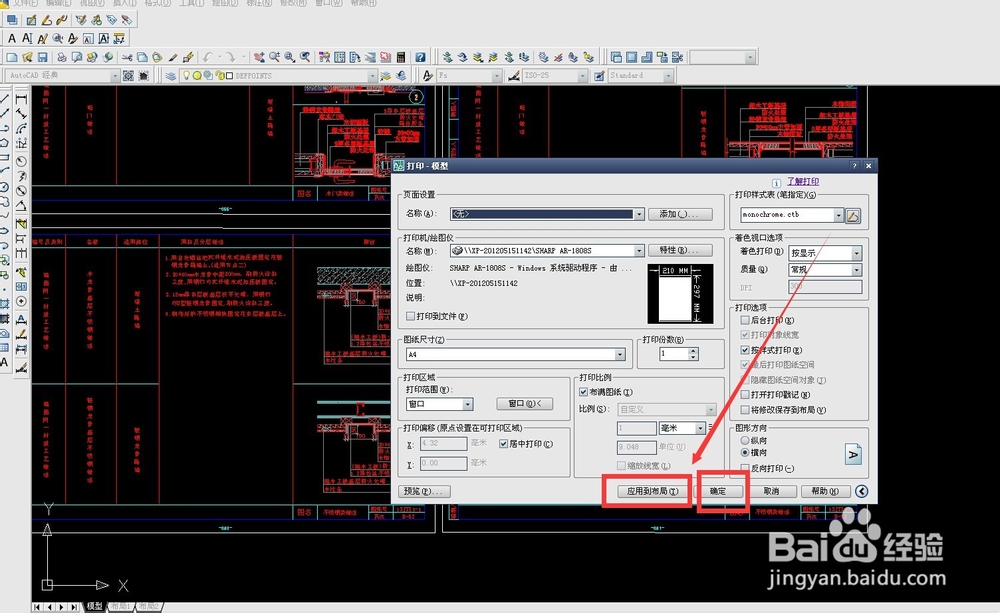Screen dimensions: 1000x613
Task: Click the Copy icon in the toolbar
Action: click(x=142, y=57)
